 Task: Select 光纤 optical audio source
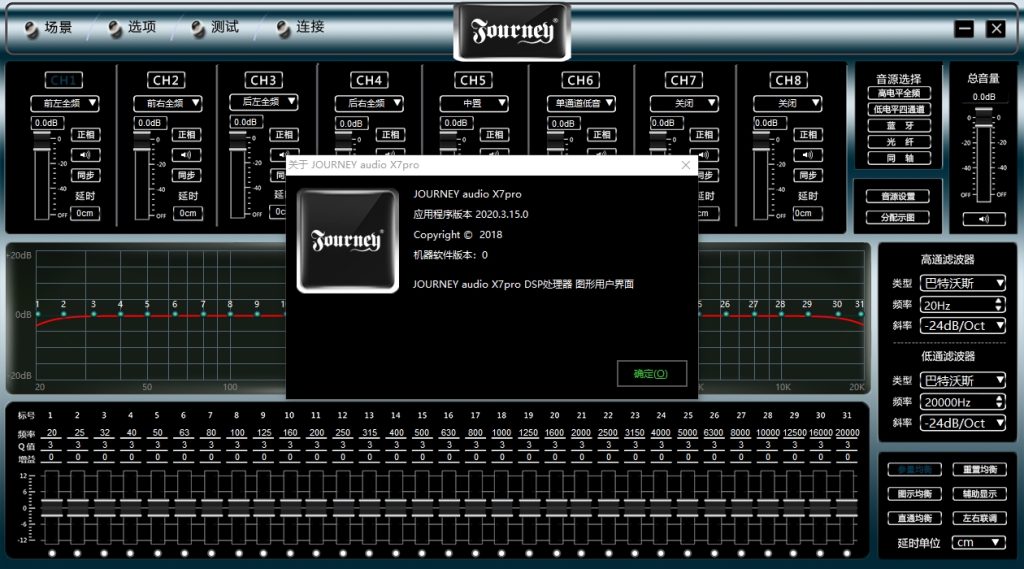tap(899, 142)
